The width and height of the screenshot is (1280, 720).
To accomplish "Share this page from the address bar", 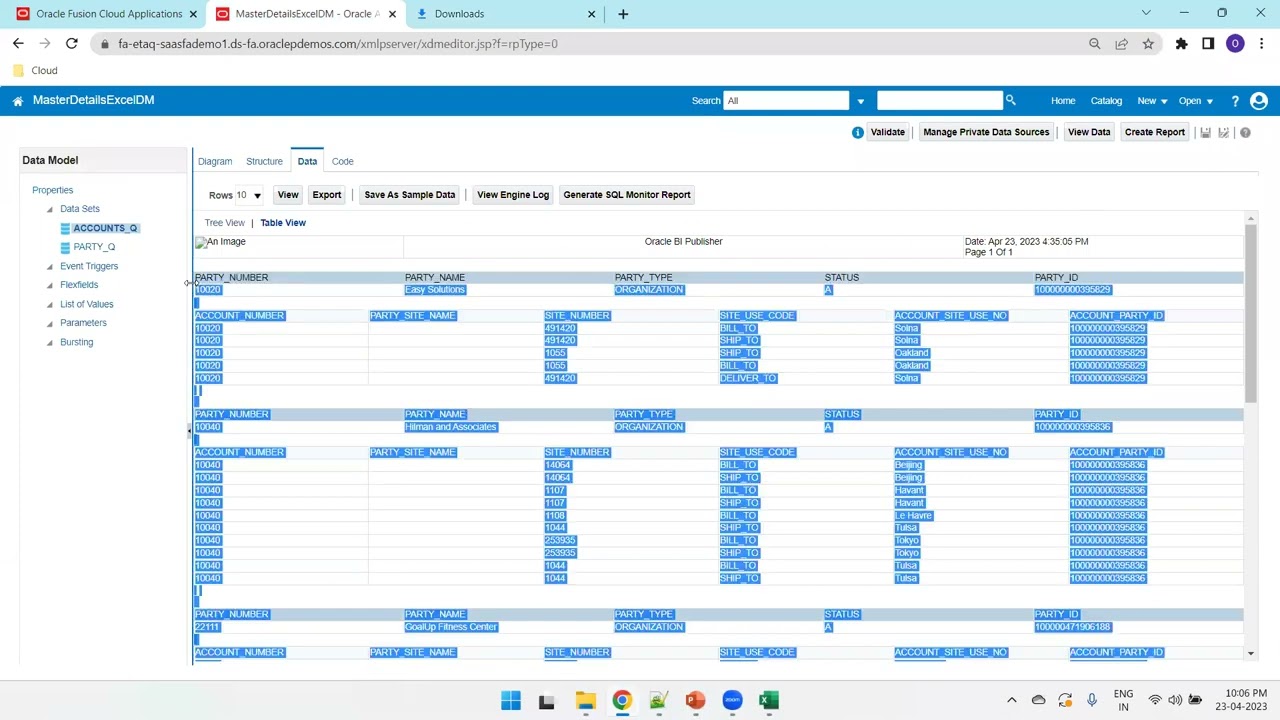I will [1121, 44].
